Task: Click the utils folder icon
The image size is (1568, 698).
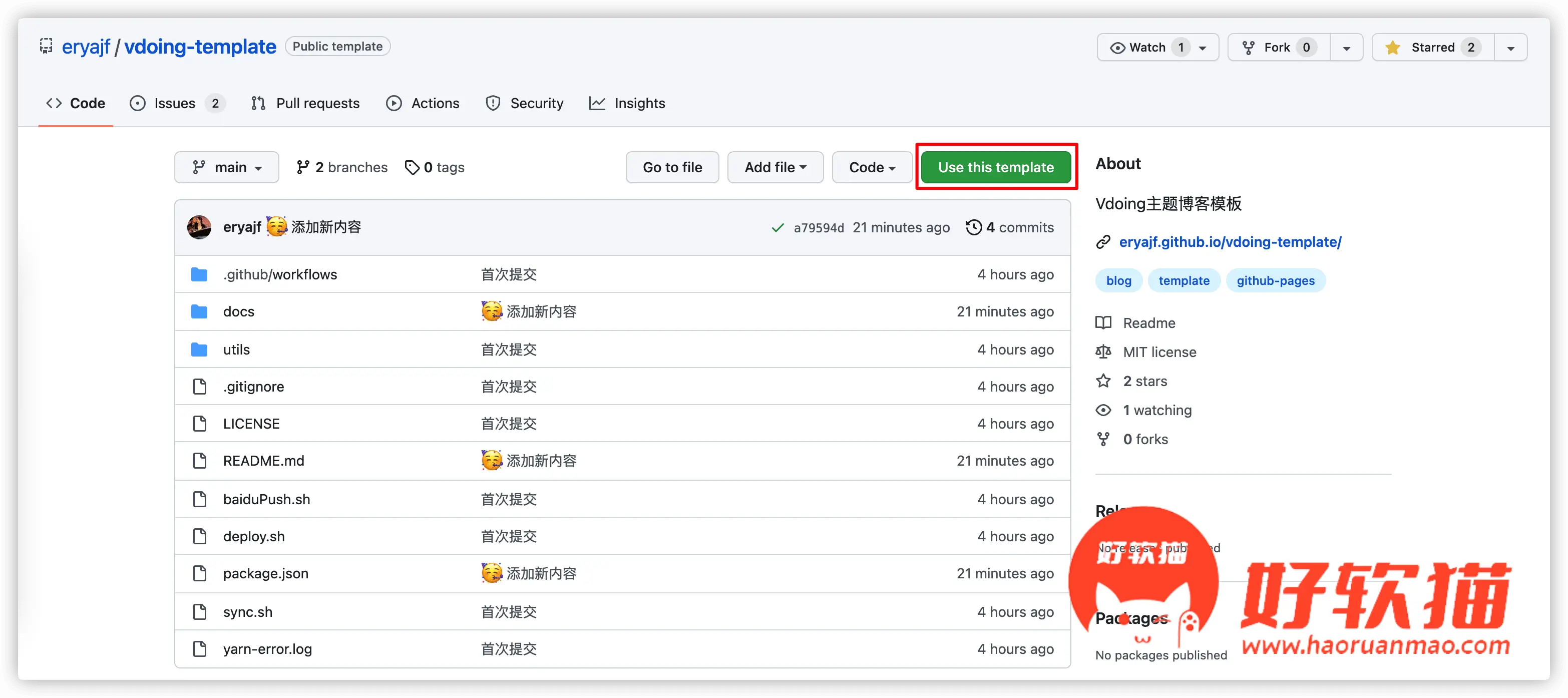Action: pos(199,350)
